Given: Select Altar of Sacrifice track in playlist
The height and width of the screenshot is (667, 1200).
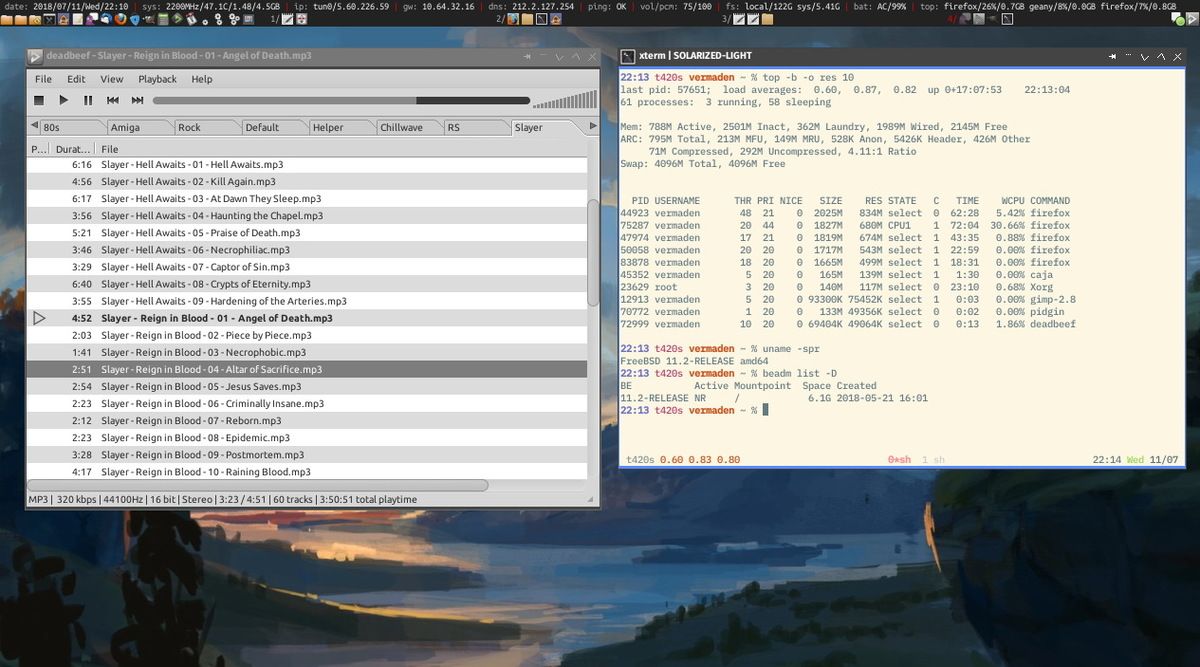Looking at the screenshot, I should [x=211, y=369].
